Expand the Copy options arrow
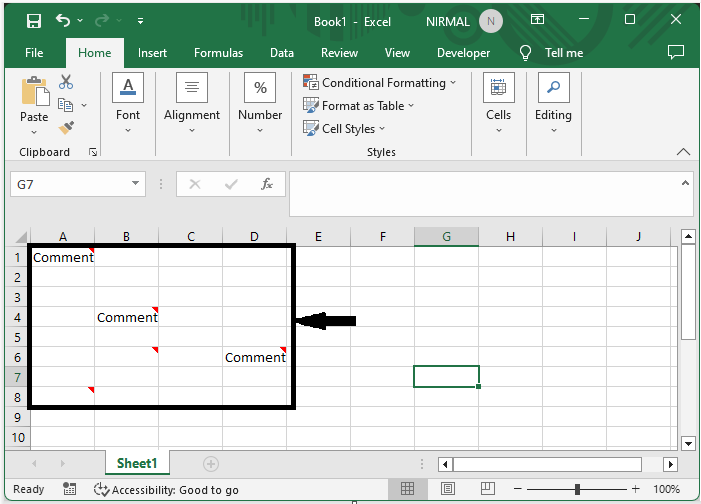Viewport: 701px width, 504px height. point(84,106)
